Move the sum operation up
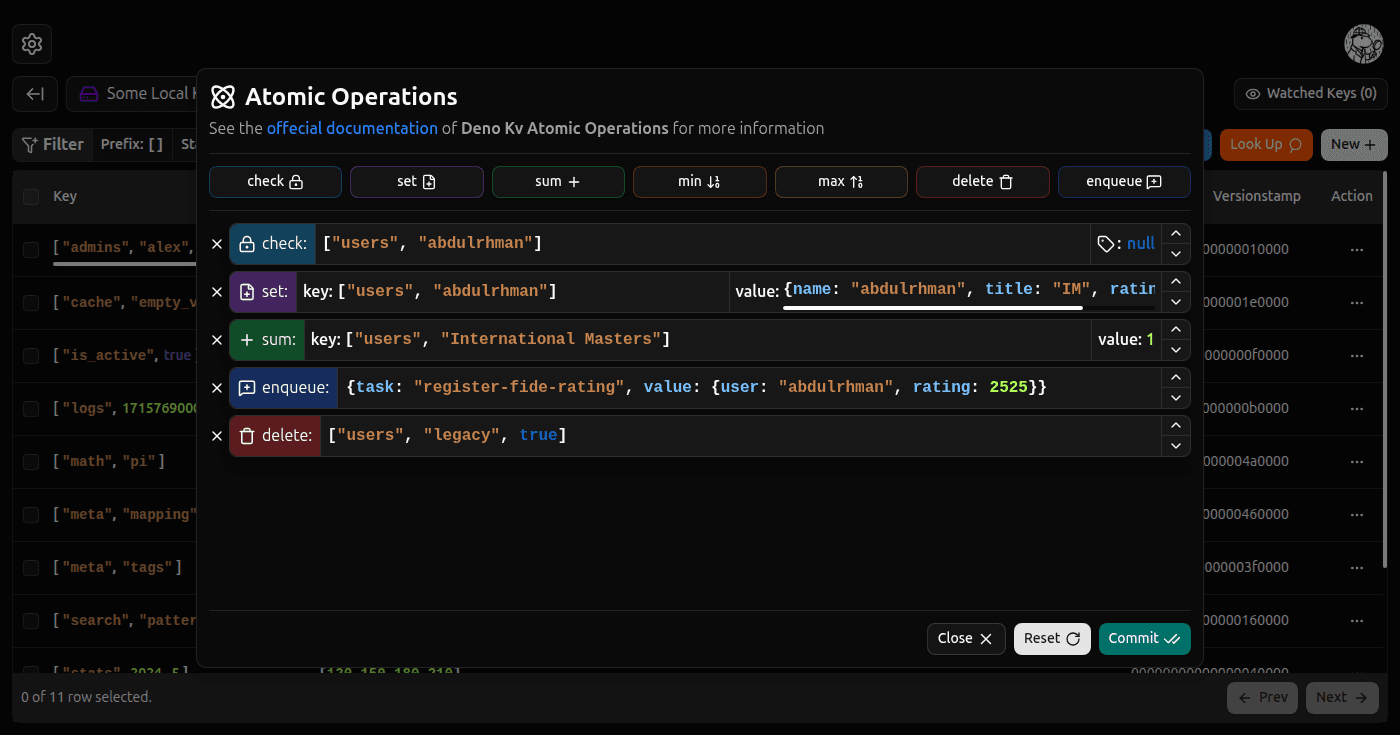Image resolution: width=1400 pixels, height=735 pixels. tap(1176, 330)
